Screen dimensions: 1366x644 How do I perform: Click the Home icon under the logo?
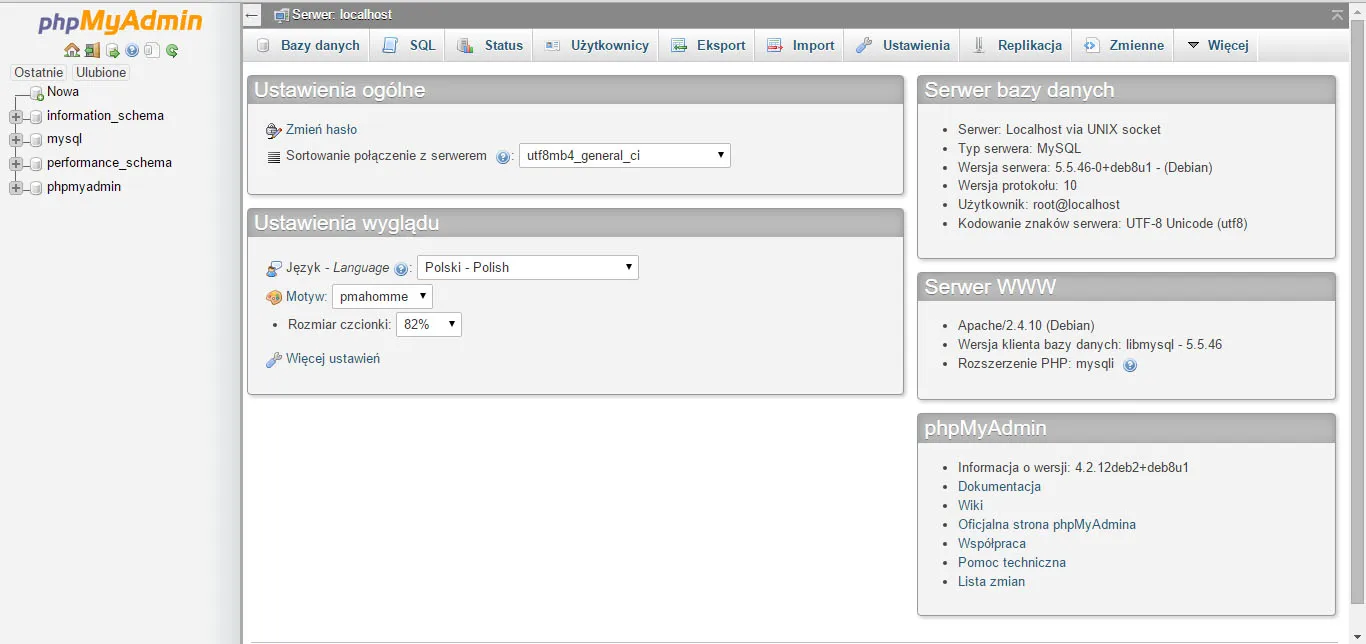pyautogui.click(x=72, y=50)
